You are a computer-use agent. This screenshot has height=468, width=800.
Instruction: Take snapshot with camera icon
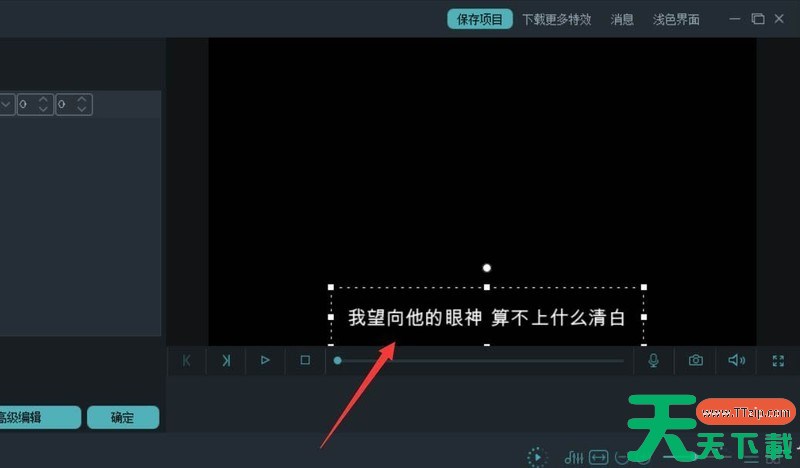[x=695, y=360]
